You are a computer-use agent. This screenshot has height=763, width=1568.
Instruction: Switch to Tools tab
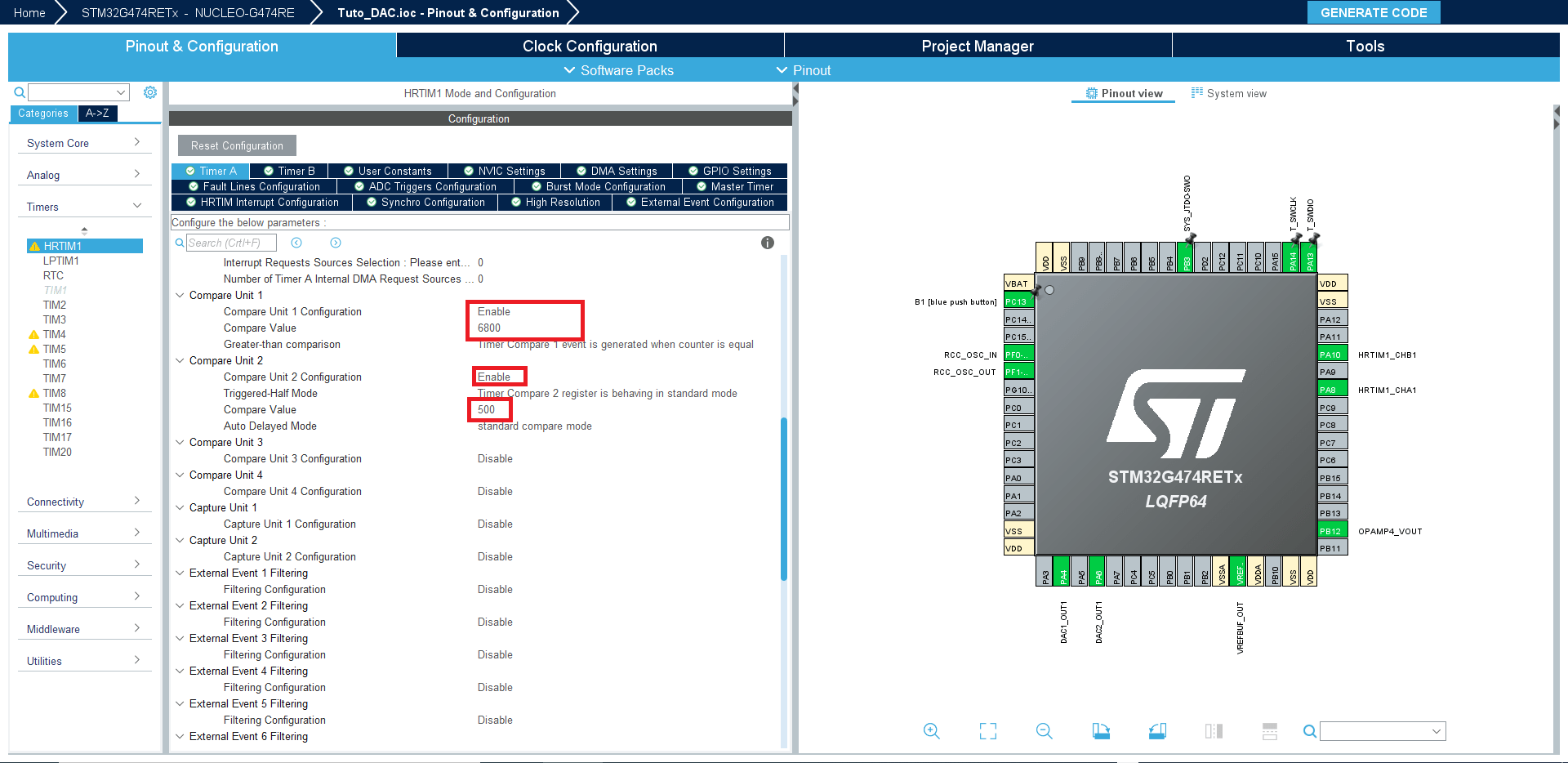1365,46
